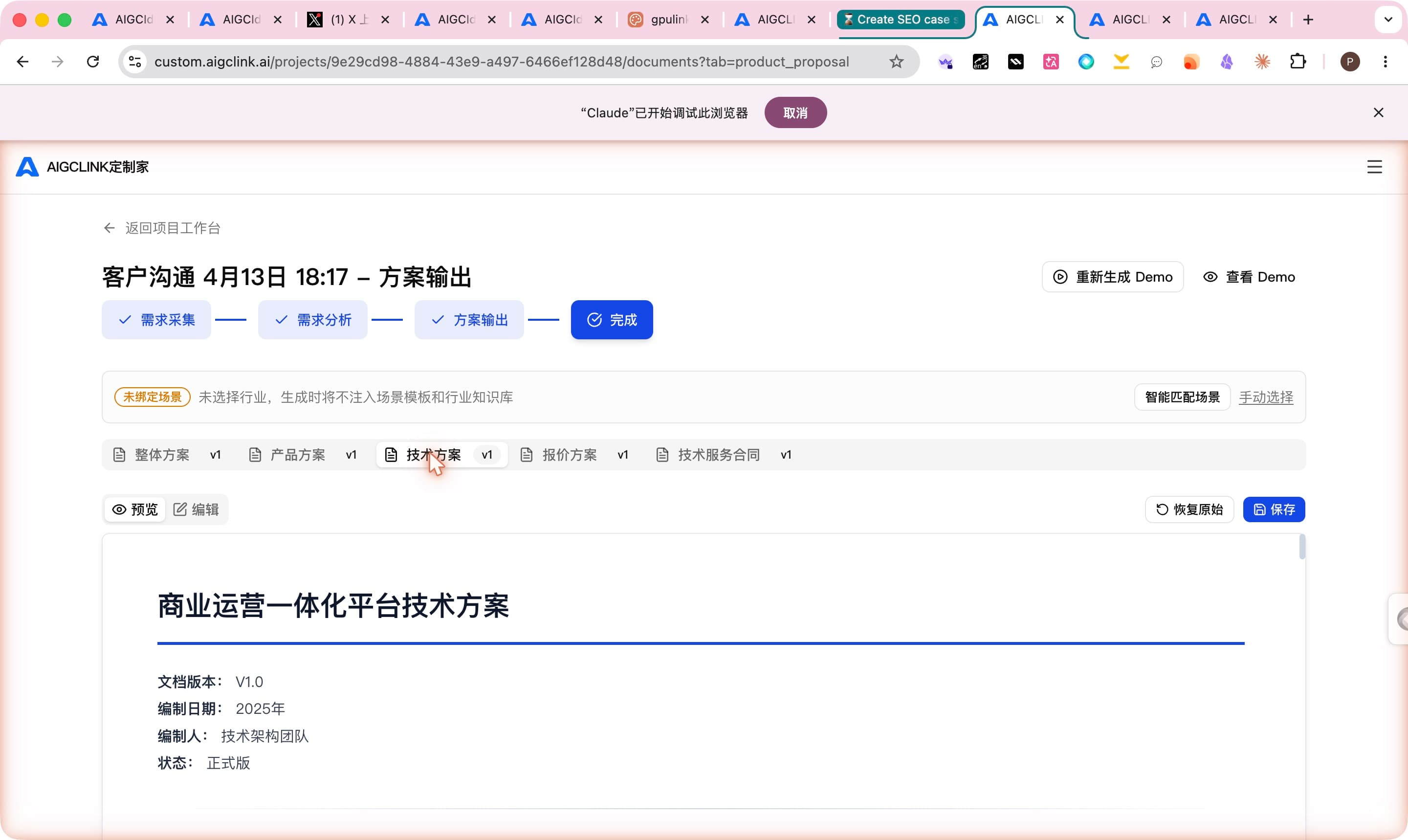Select the 方案输出 step
The height and width of the screenshot is (840, 1408).
[468, 320]
